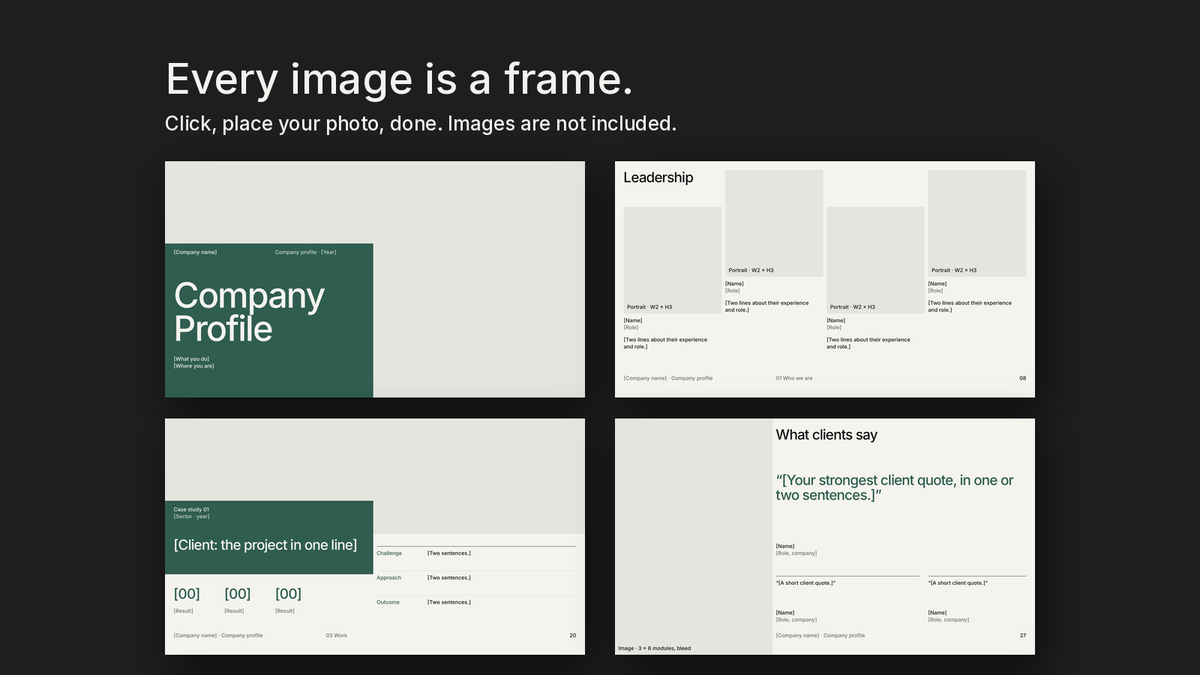The image size is (1200, 675).
Task: Click the "[Where you are]" placeholder line
Action: [x=194, y=366]
